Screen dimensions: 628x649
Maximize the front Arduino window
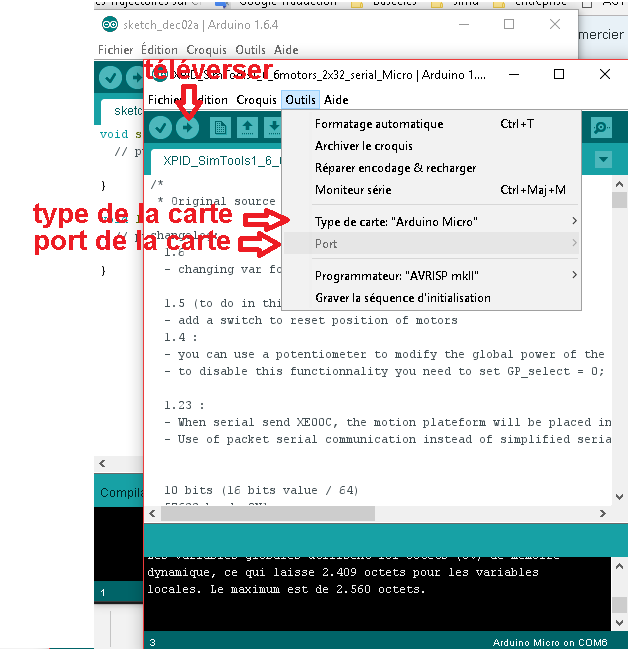[x=559, y=75]
